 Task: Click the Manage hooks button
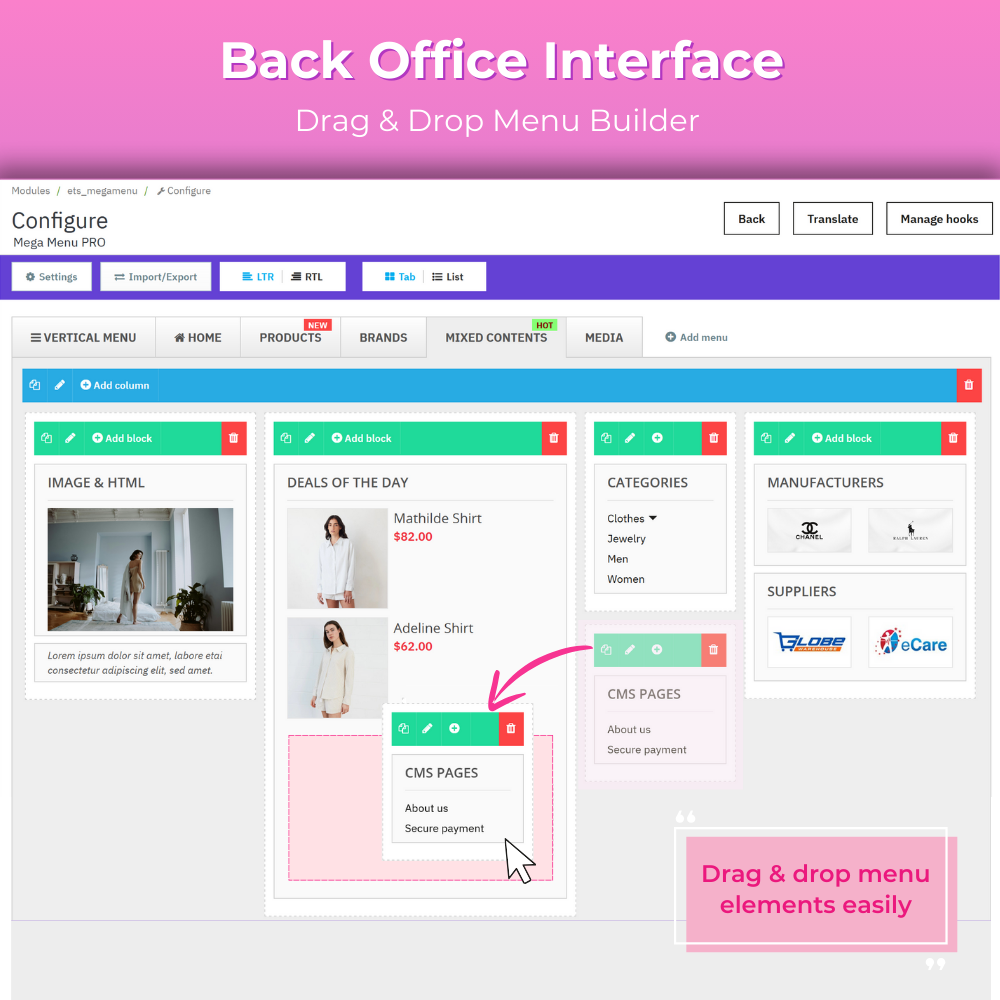pyautogui.click(x=939, y=219)
